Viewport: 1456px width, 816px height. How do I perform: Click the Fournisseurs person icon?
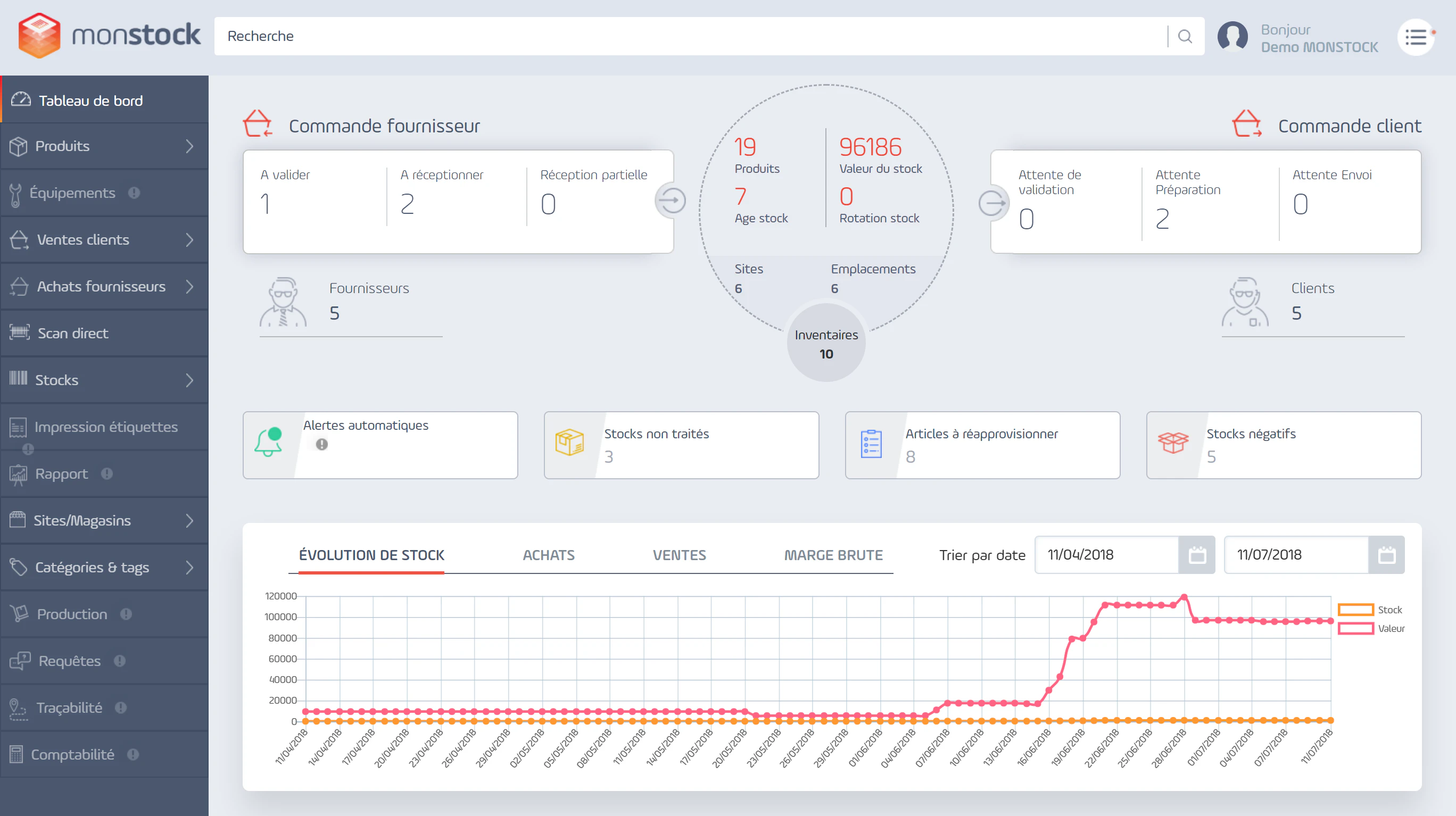[283, 302]
